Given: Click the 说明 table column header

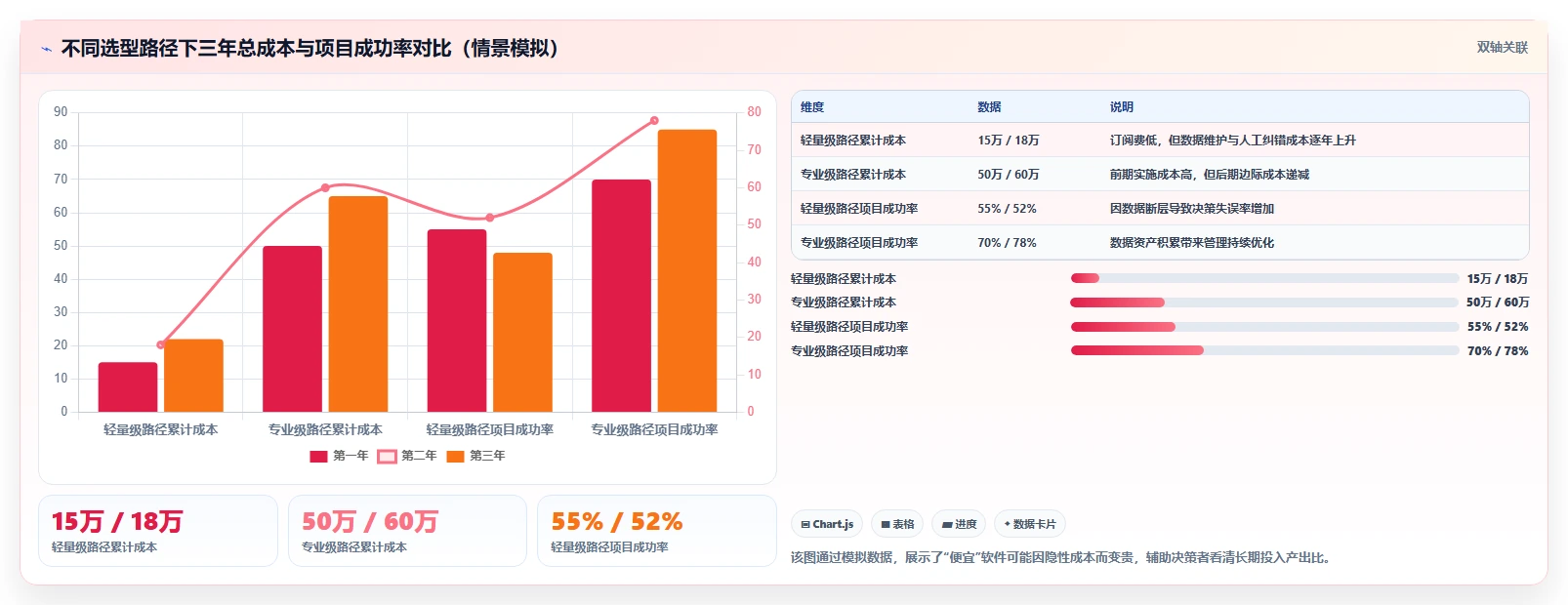Looking at the screenshot, I should 1121,107.
